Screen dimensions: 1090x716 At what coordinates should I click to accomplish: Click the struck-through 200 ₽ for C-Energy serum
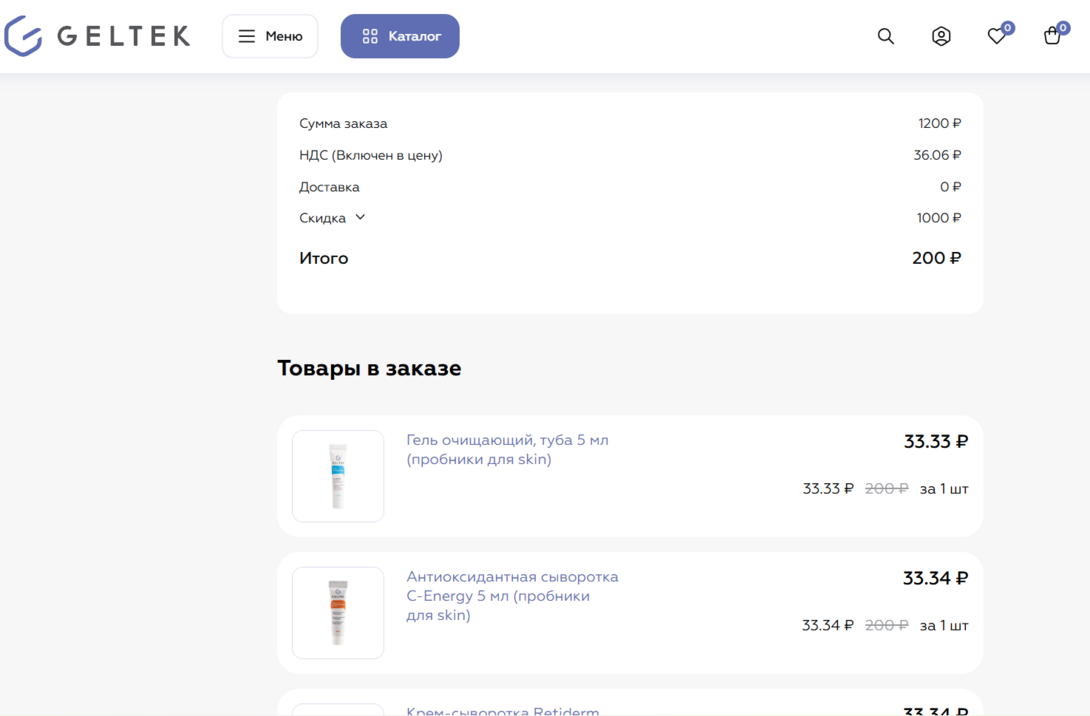[x=886, y=625]
